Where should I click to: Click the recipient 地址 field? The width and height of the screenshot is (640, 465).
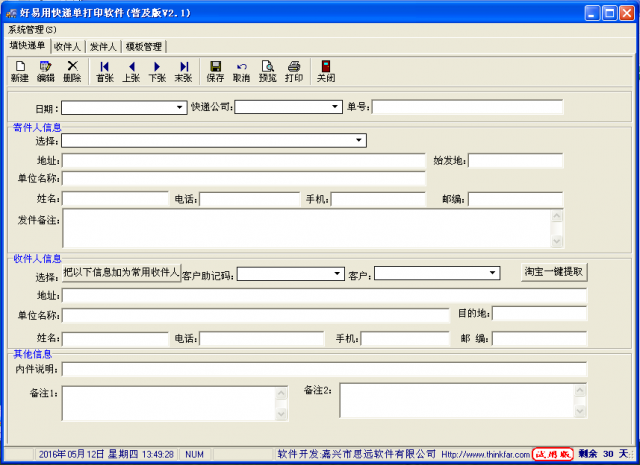[x=324, y=295]
